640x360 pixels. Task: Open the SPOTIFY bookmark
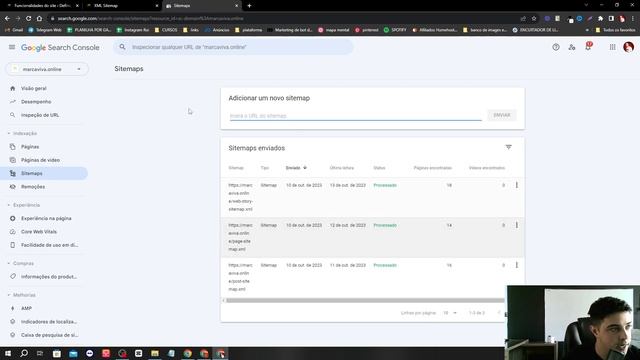tap(395, 30)
